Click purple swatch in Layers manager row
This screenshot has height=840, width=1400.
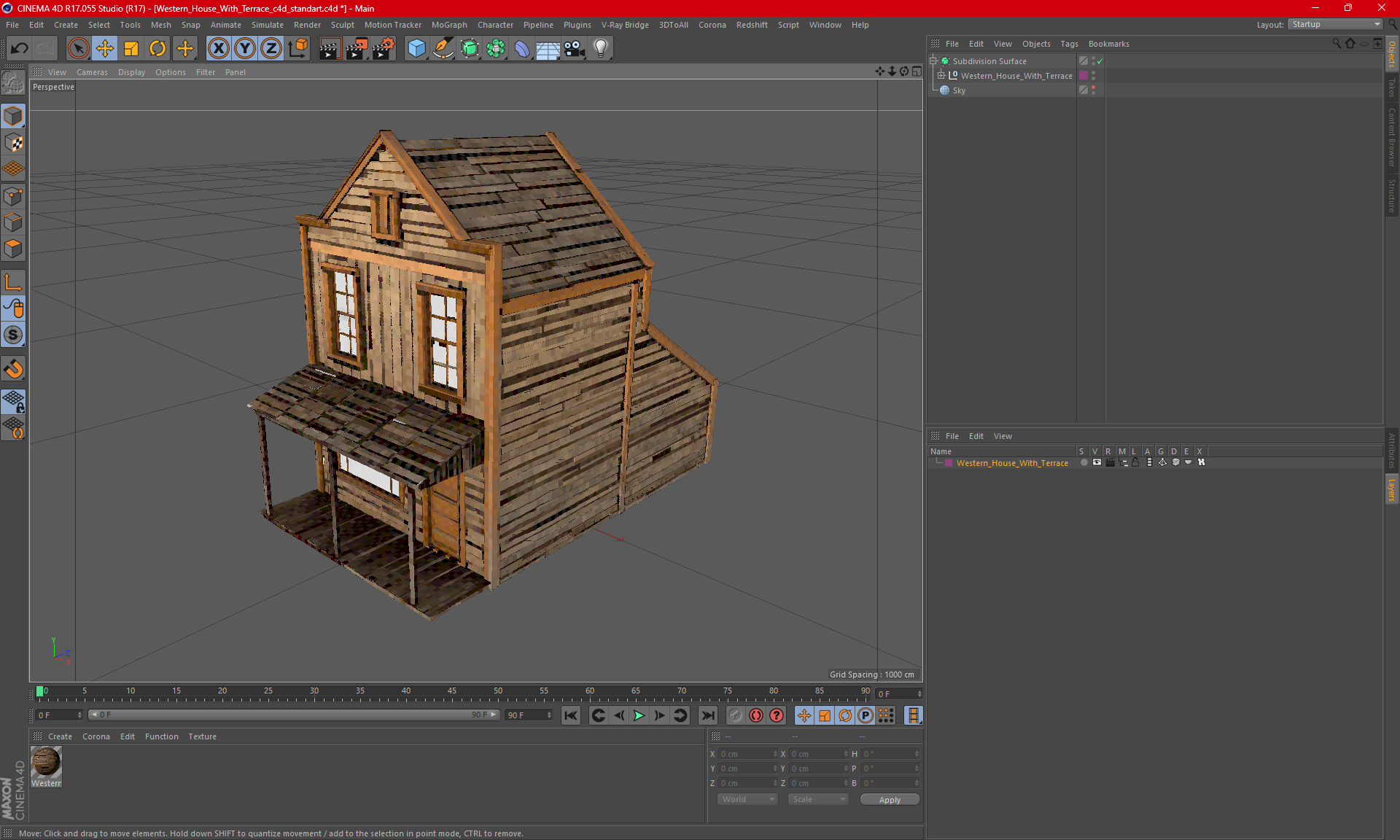click(949, 462)
